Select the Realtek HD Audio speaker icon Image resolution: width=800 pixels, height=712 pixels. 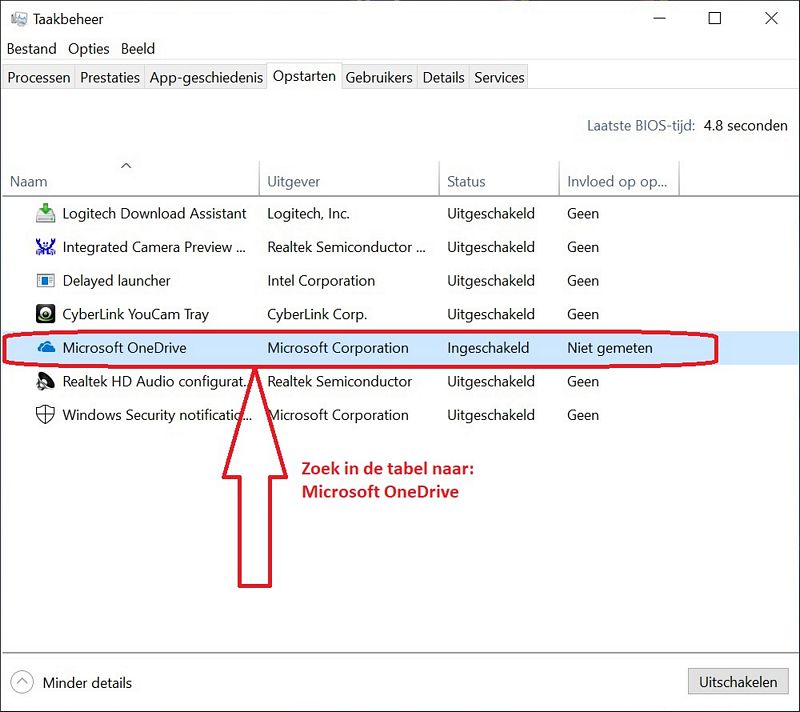45,382
